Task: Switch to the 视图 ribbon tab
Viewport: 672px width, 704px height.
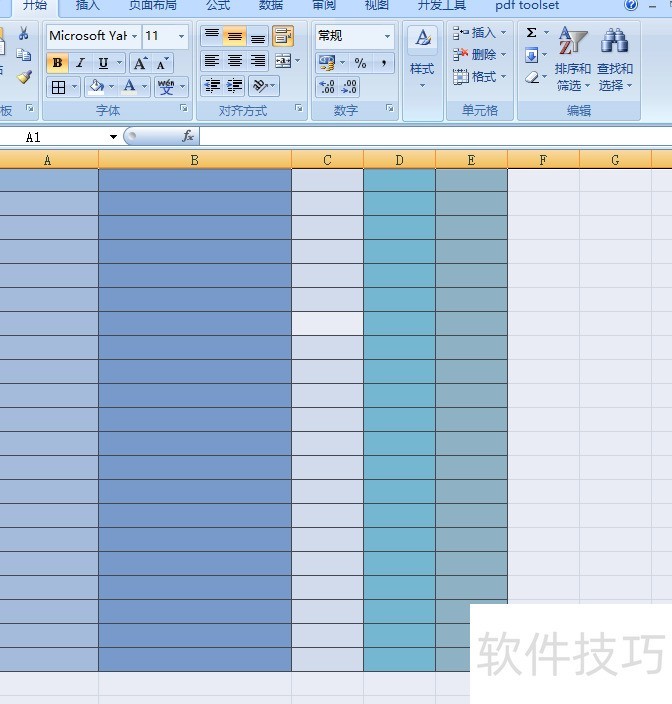Action: pyautogui.click(x=376, y=5)
